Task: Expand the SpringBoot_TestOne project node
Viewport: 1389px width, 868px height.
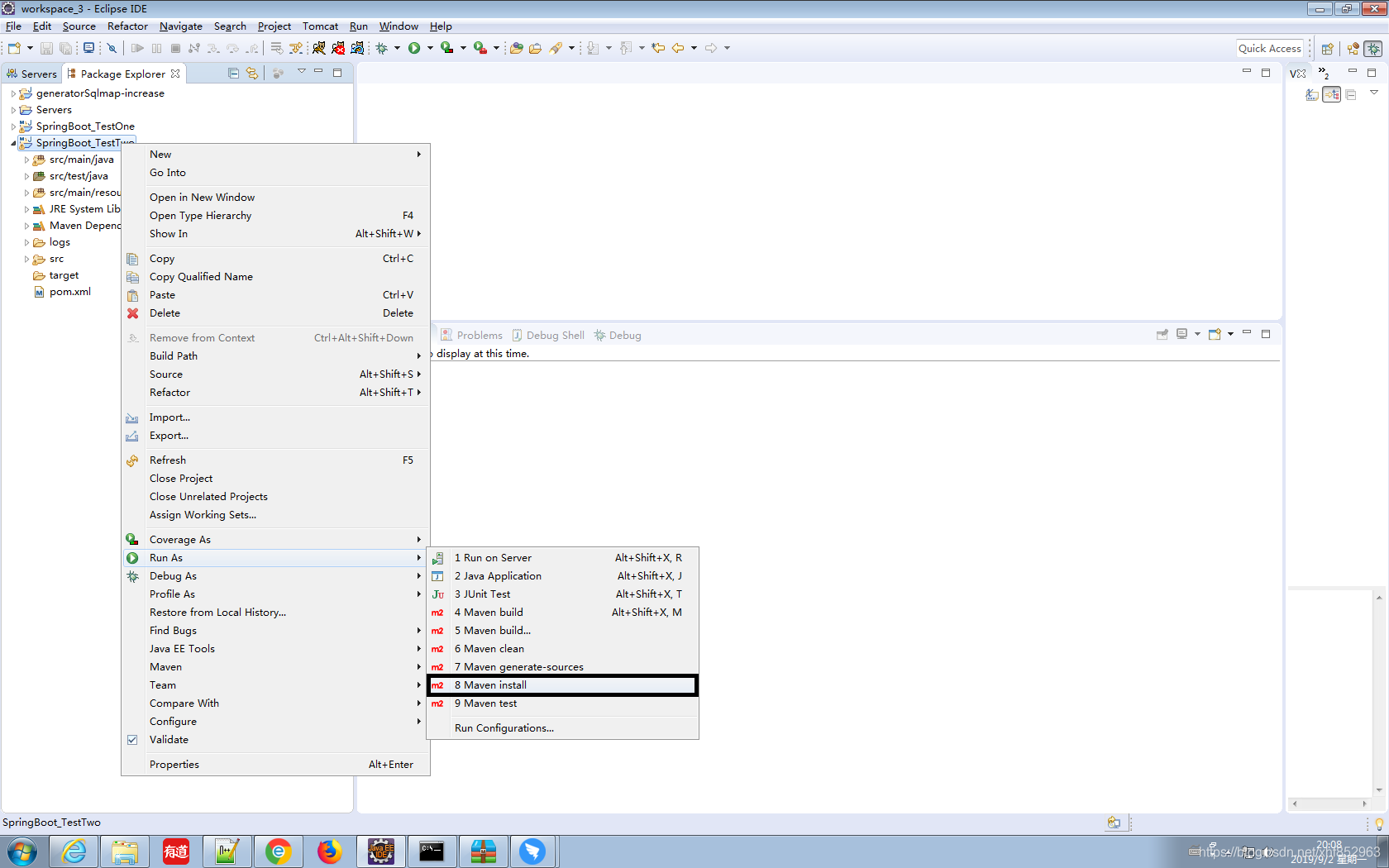Action: pos(13,126)
